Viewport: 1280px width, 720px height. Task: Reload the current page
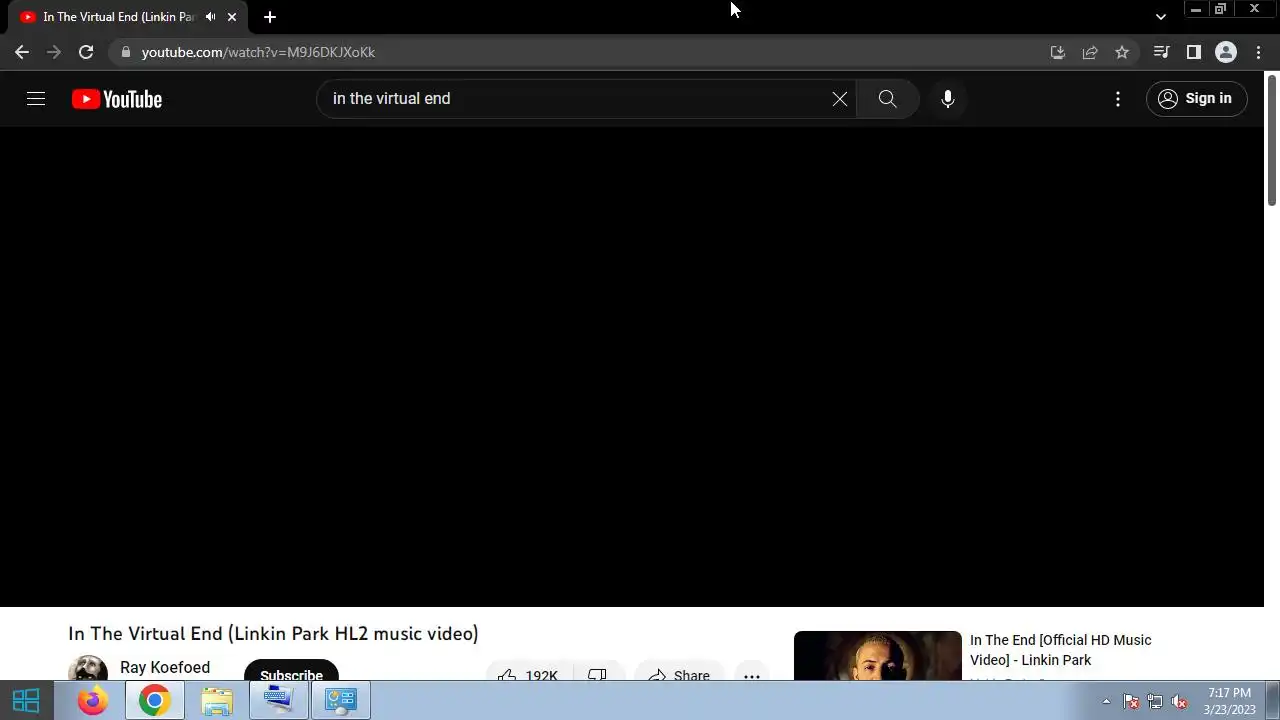pos(86,52)
